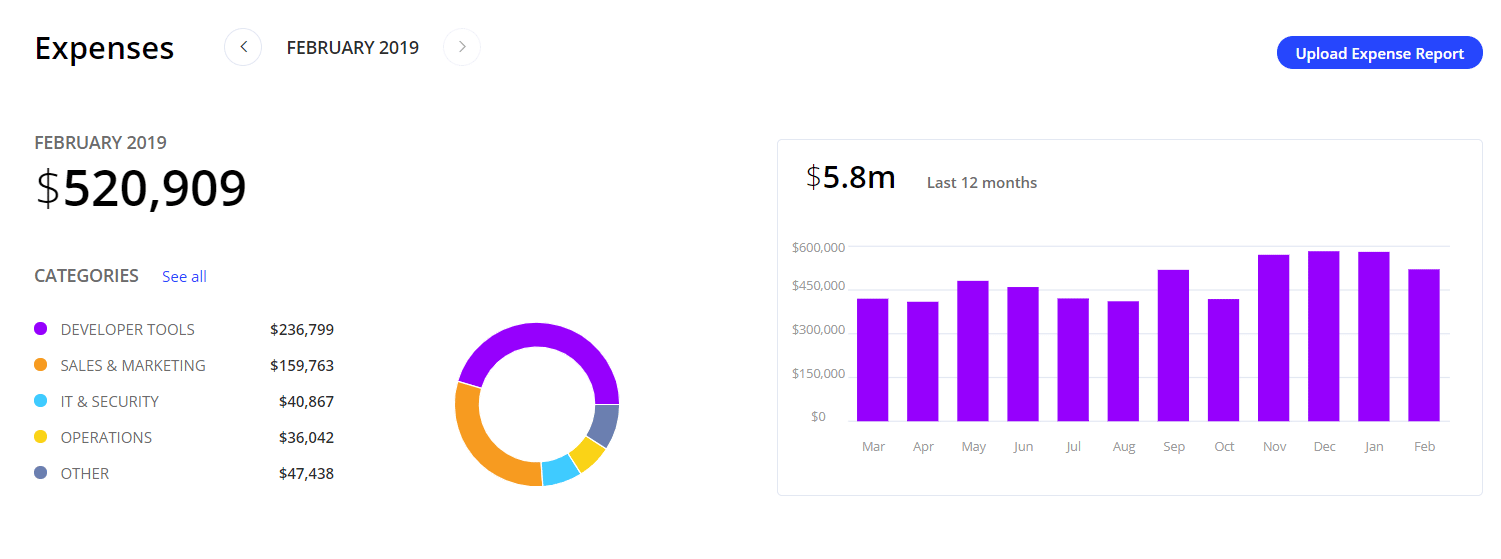Click the Upload Expense Report button
The height and width of the screenshot is (559, 1501).
click(1379, 54)
